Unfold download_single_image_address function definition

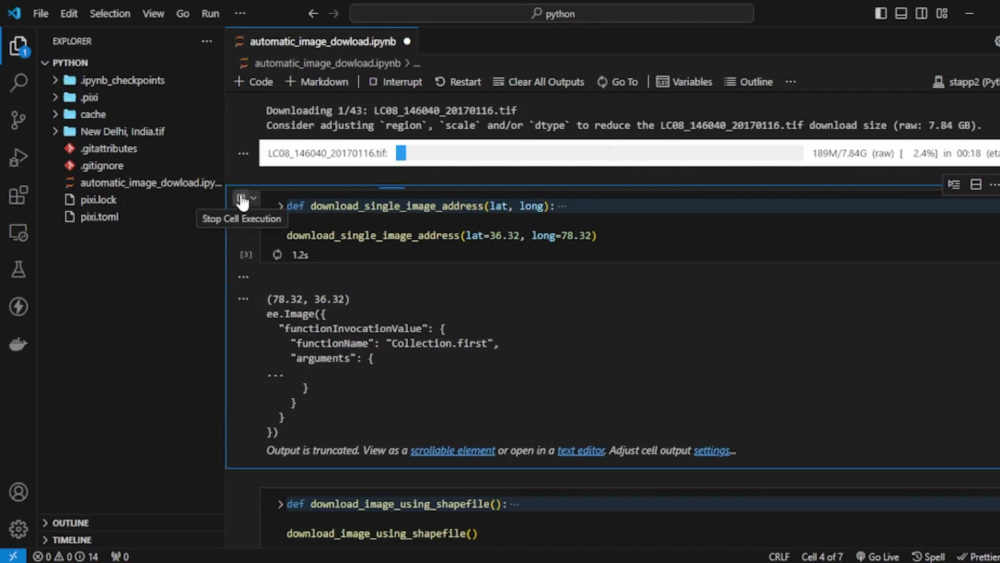281,206
